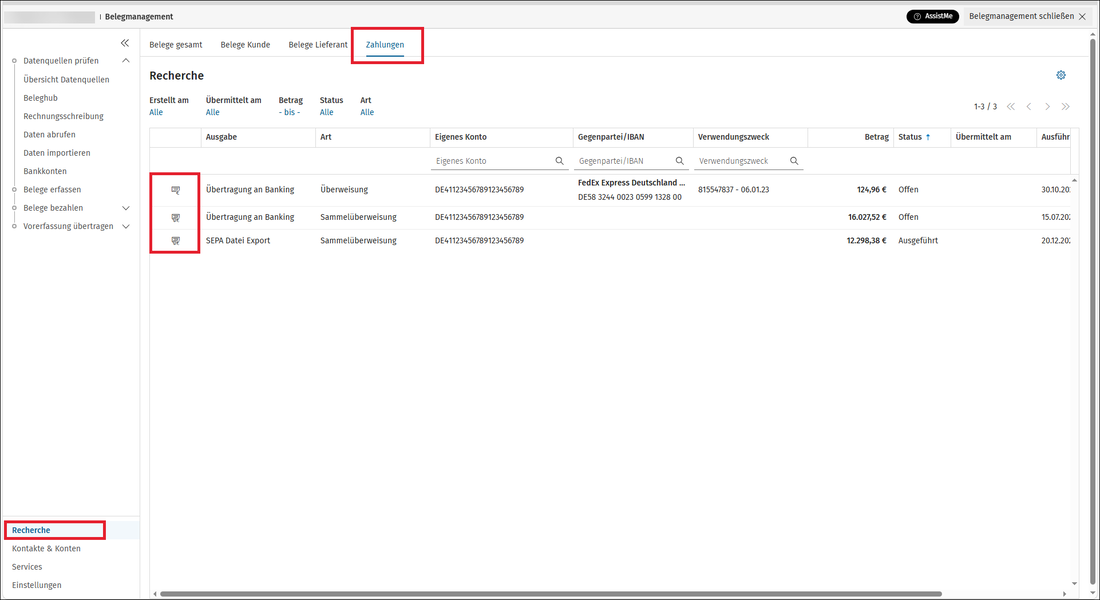Click search icon in Gegenpartei/IBAN filter
This screenshot has height=600, width=1100.
coord(680,161)
